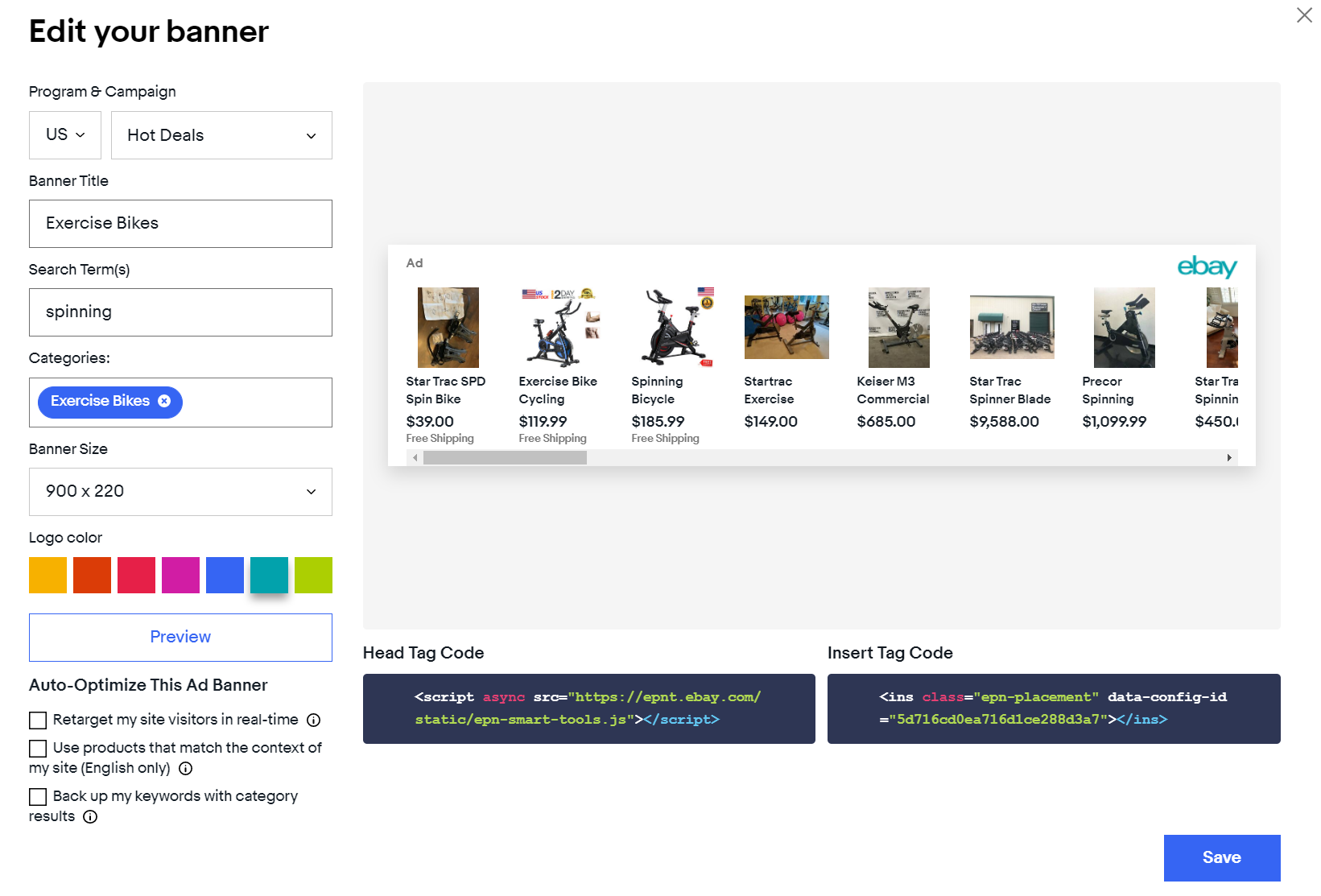This screenshot has height=896, width=1321.
Task: Click the $9,588.00 price text
Action: click(1005, 422)
